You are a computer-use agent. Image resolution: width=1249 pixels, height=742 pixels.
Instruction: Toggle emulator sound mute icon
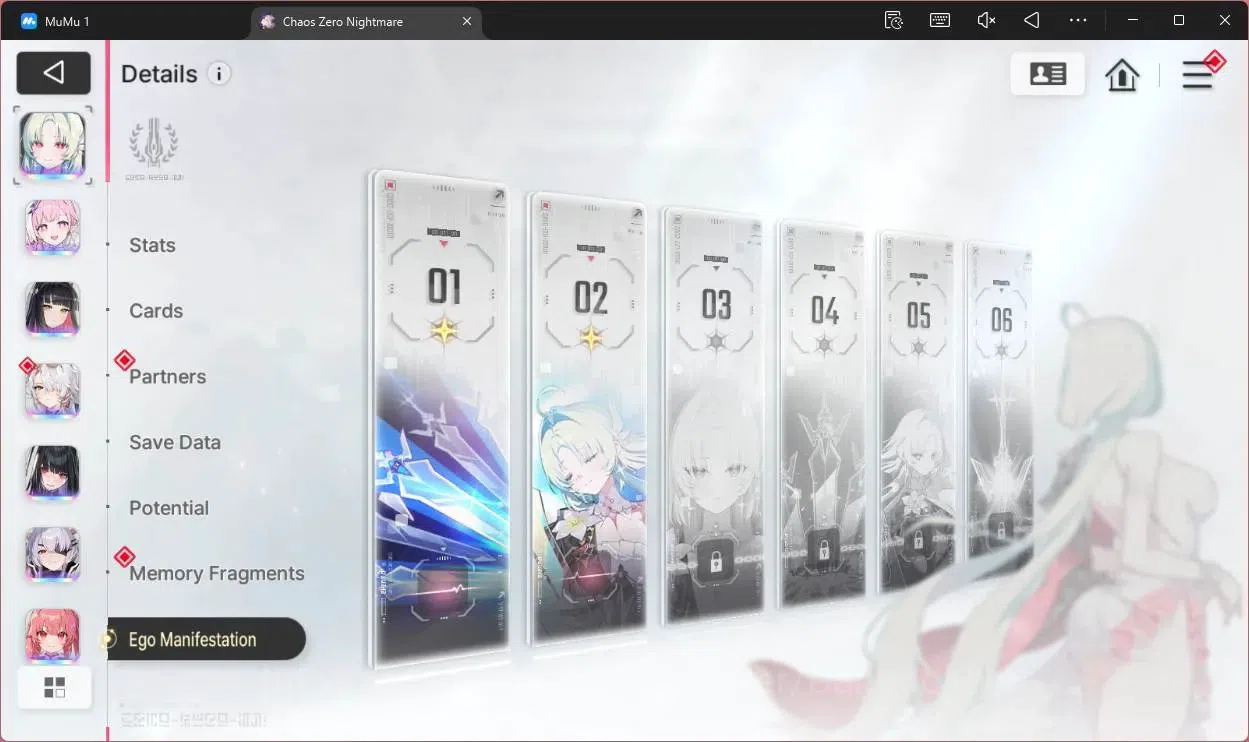[986, 20]
